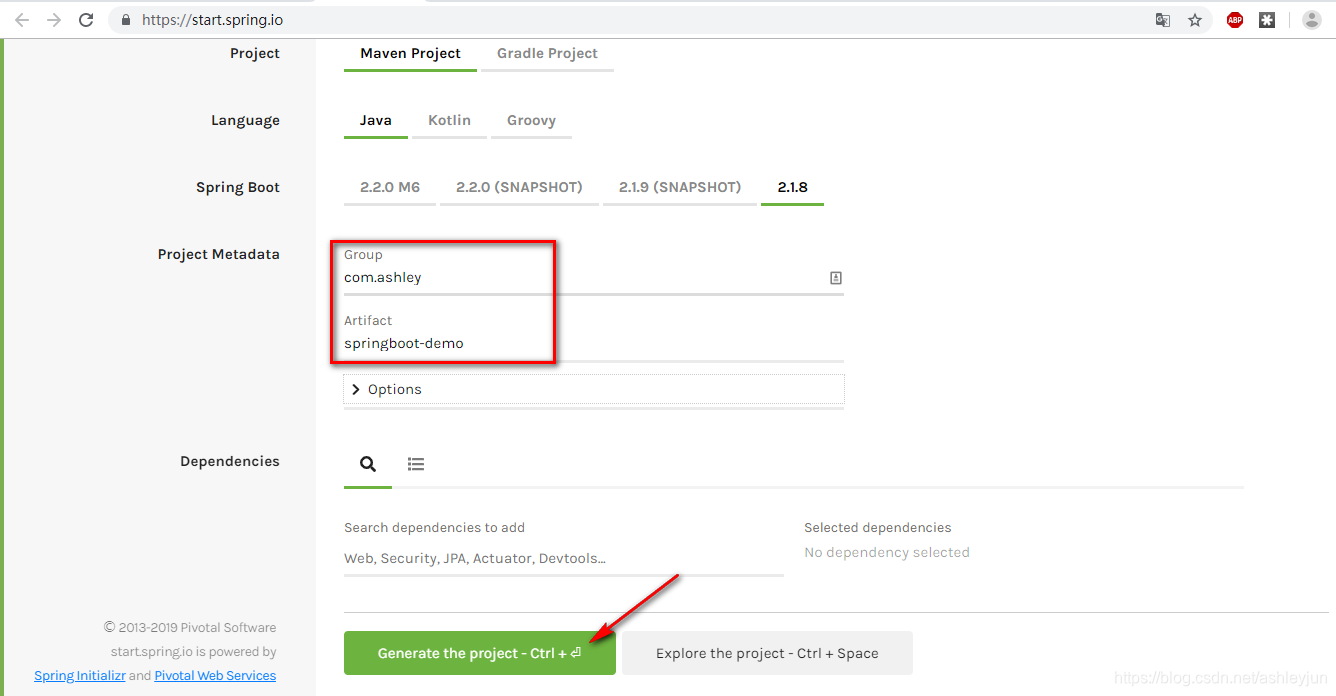
Task: Click the Generate the project button
Action: click(480, 653)
